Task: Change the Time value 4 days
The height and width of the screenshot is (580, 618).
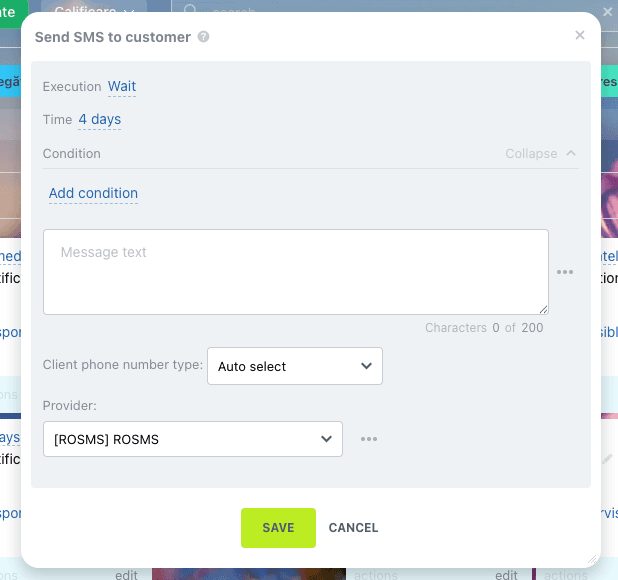Action: click(100, 120)
